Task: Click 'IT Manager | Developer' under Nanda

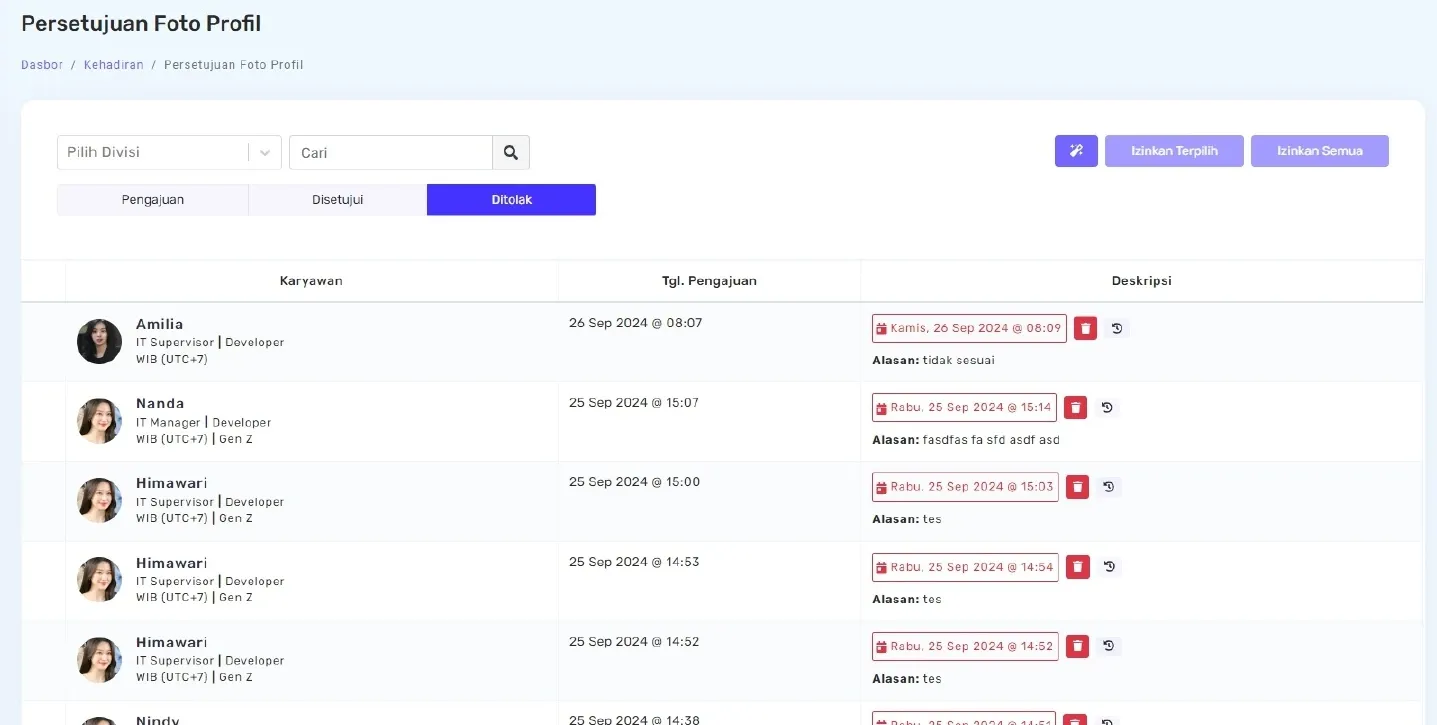Action: (x=204, y=423)
